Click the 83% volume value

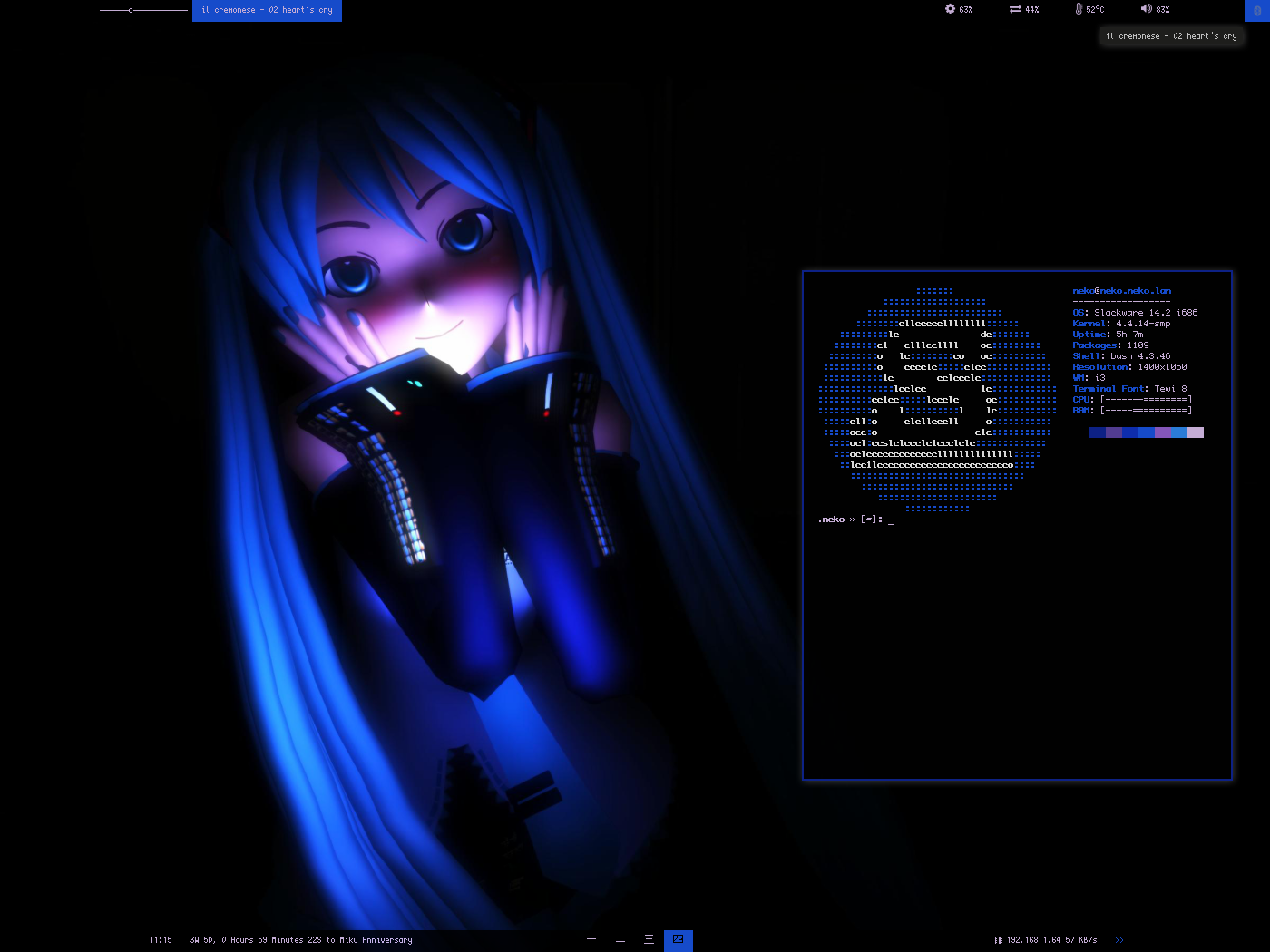[1163, 10]
